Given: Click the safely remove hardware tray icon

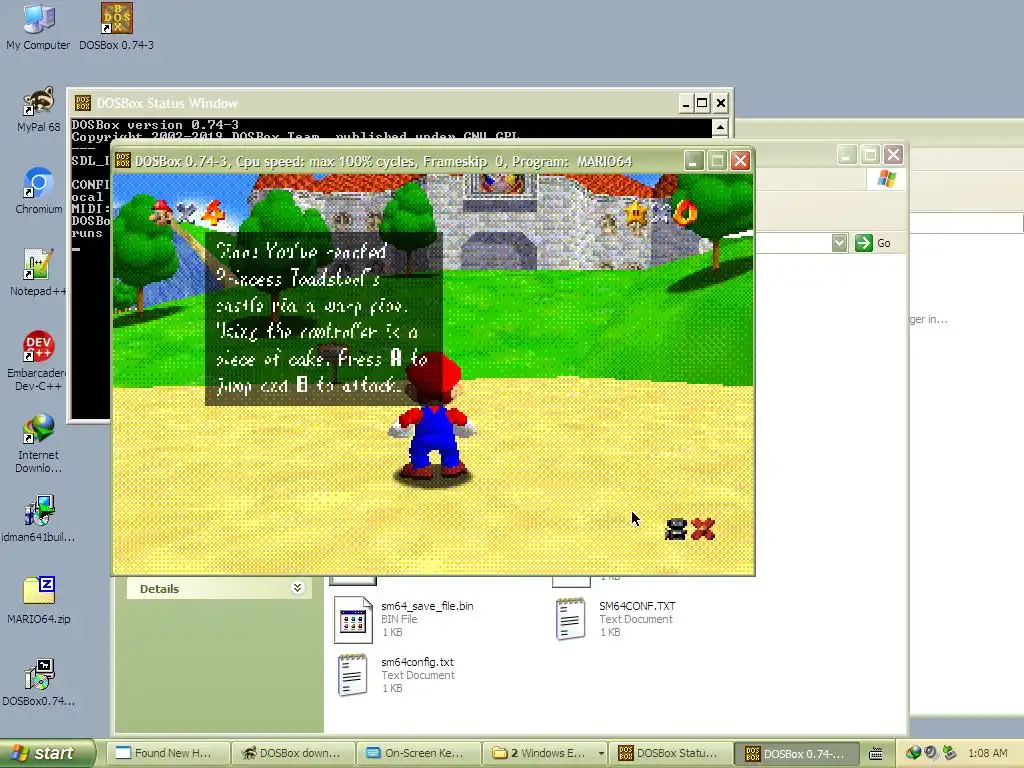Looking at the screenshot, I should [x=949, y=753].
